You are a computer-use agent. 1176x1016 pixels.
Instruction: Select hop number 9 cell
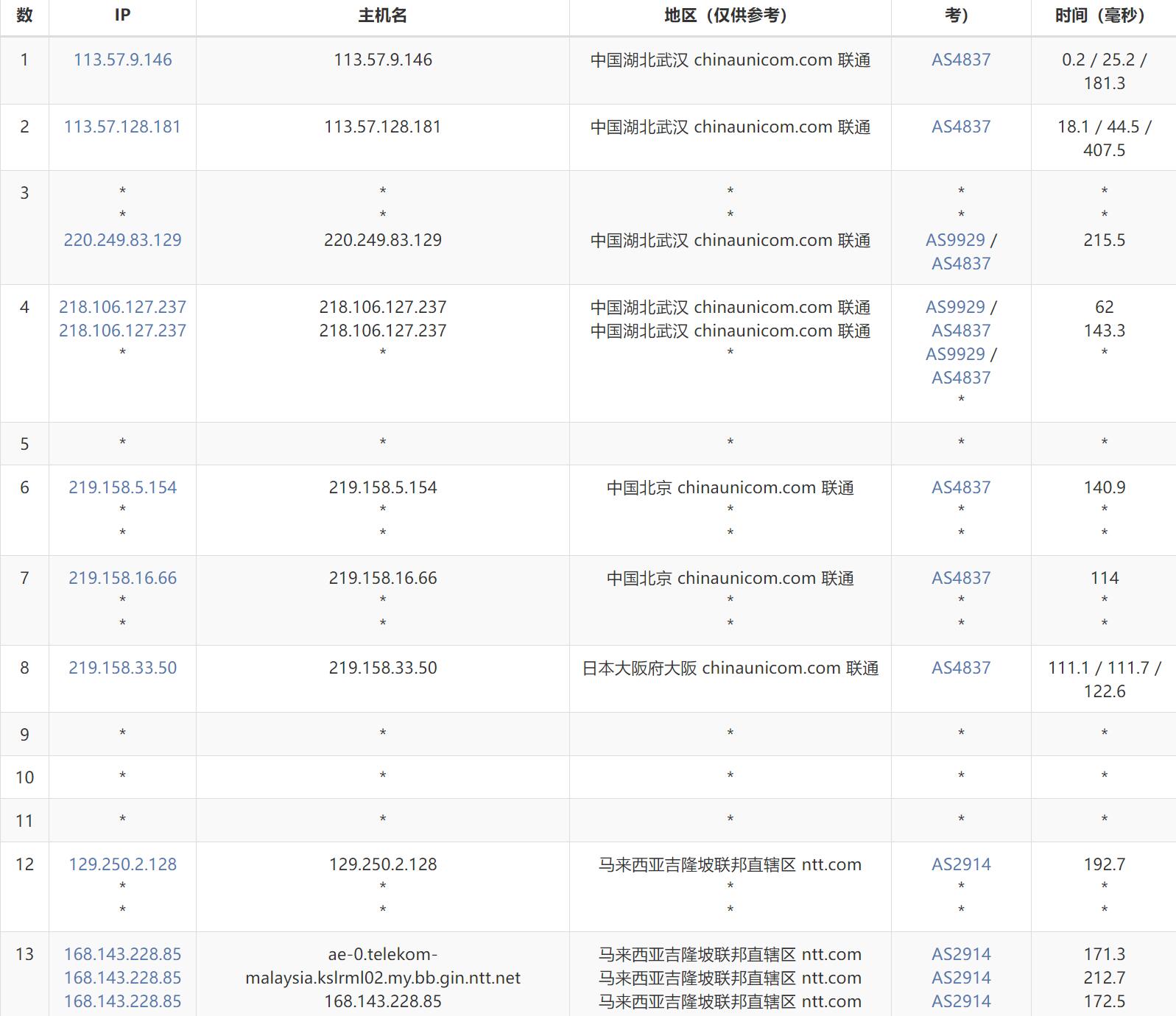point(24,735)
